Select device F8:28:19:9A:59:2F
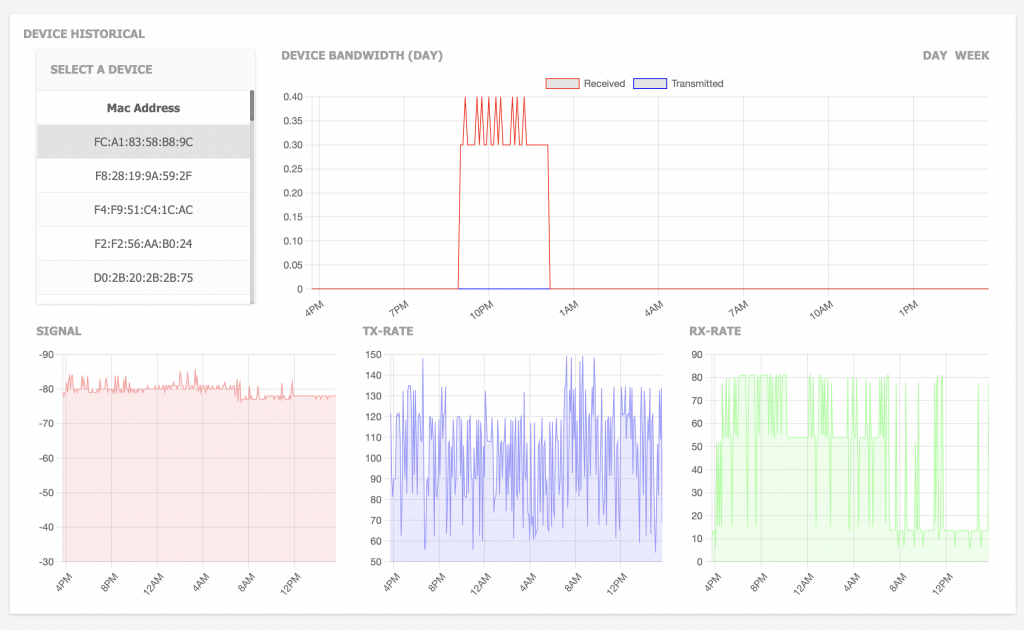Screen dimensions: 1024x630 coord(143,175)
